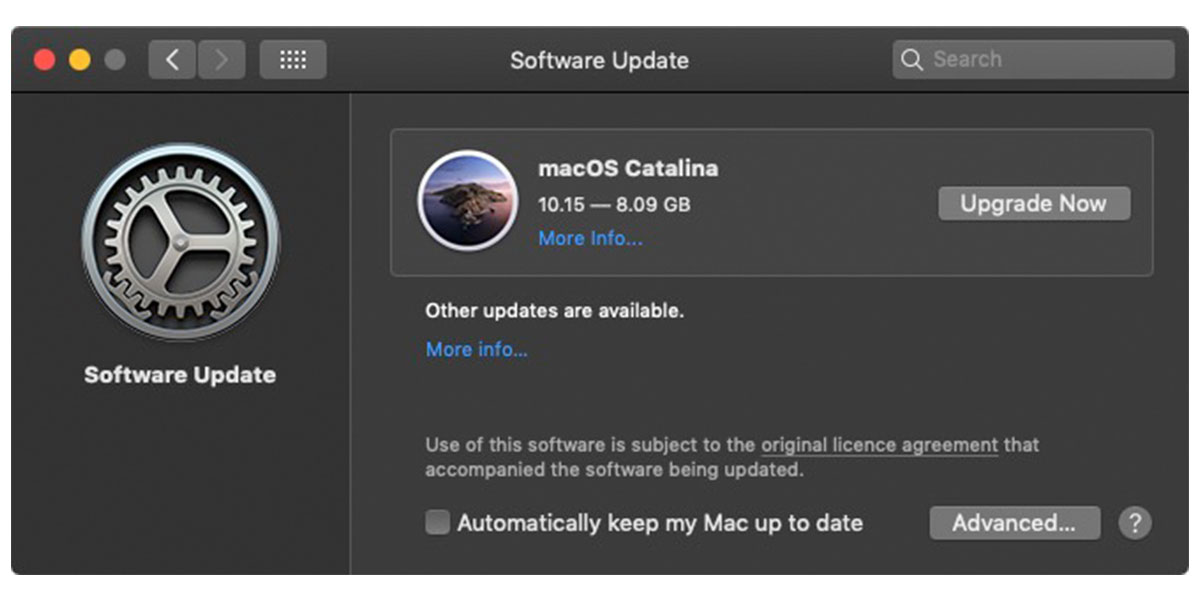This screenshot has height=600, width=1200.
Task: Click the Software Update window title
Action: 599,60
